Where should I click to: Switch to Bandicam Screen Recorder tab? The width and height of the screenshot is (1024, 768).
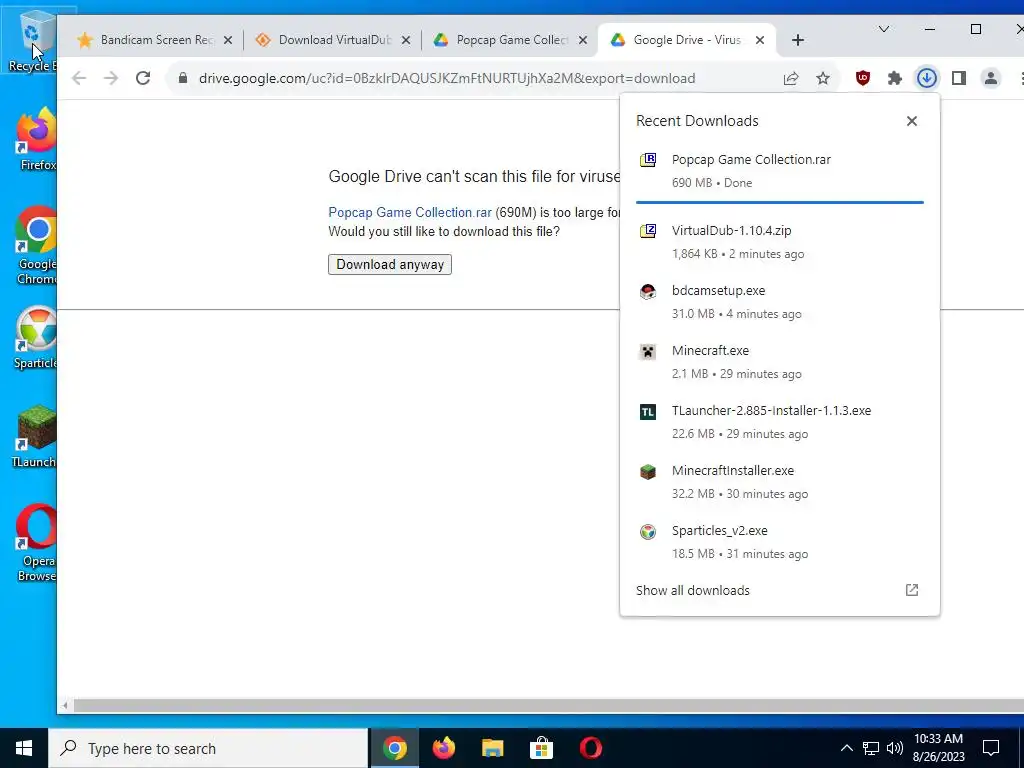(x=154, y=40)
